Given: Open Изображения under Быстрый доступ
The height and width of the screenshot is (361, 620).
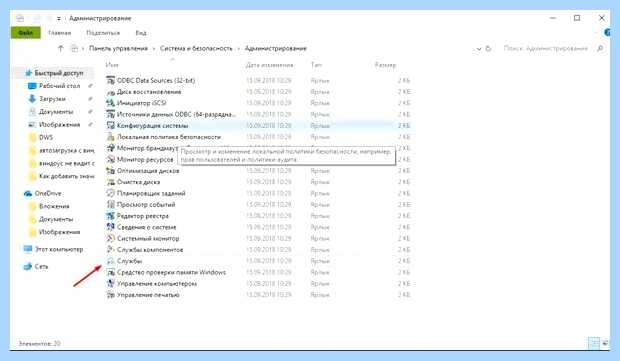Looking at the screenshot, I should pos(59,125).
